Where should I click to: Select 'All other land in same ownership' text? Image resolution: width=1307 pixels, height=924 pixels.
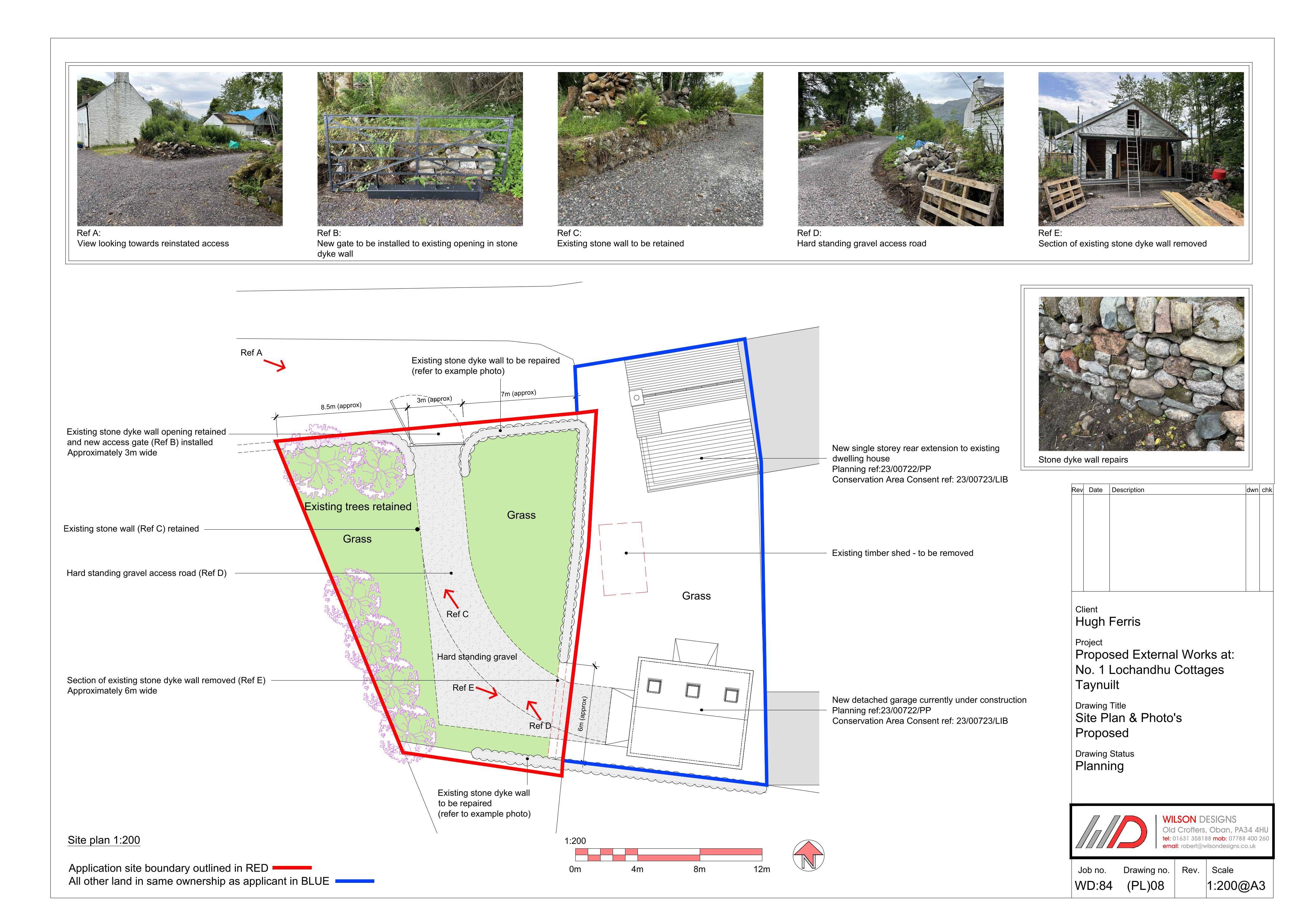click(x=199, y=881)
